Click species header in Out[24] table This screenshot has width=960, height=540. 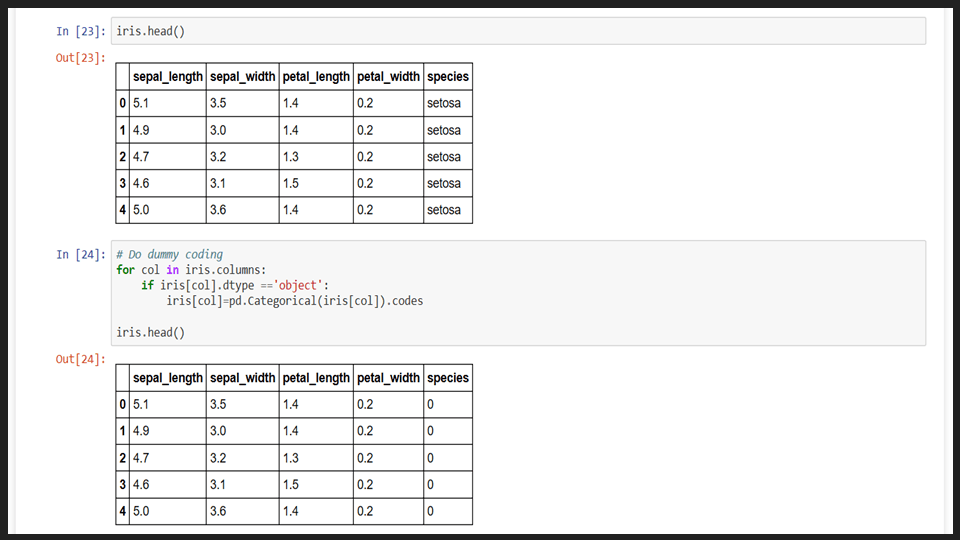pyautogui.click(x=448, y=378)
